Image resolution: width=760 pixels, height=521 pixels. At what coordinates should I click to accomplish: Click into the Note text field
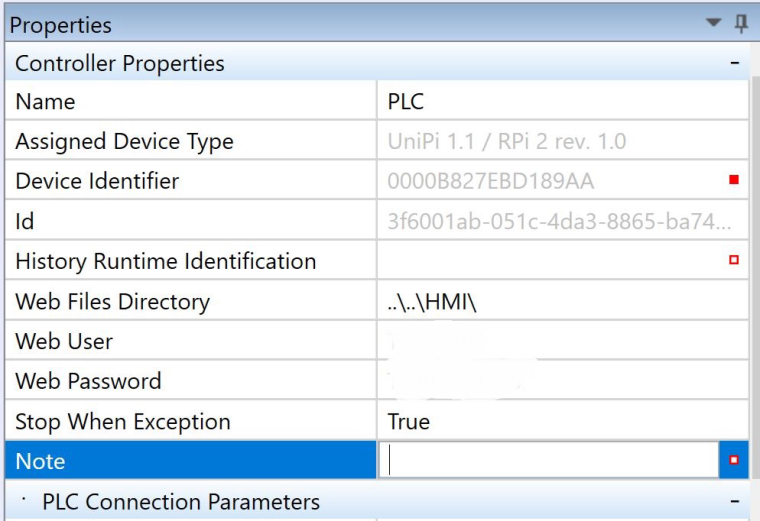[550, 461]
